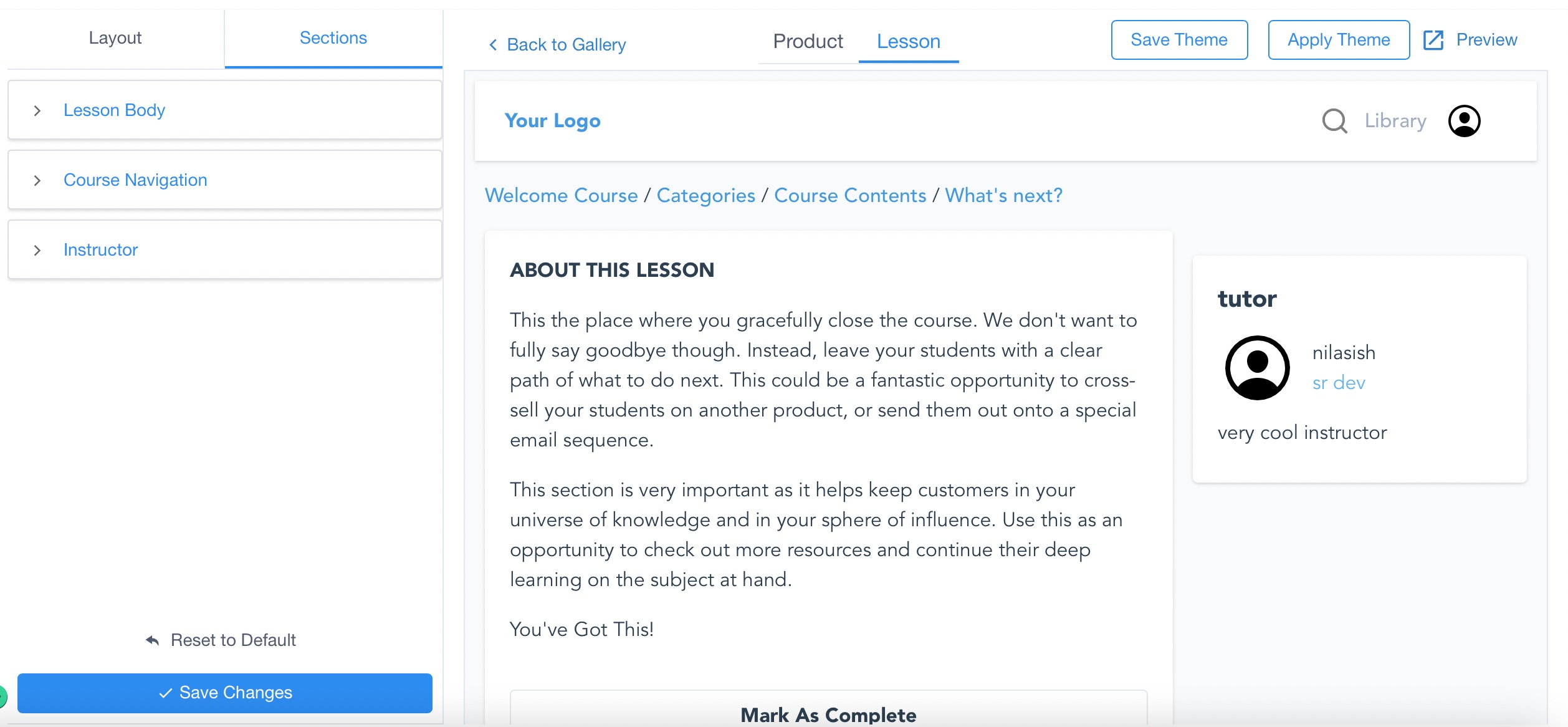The height and width of the screenshot is (727, 1568).
Task: Switch to the Layout tab
Action: (x=115, y=38)
